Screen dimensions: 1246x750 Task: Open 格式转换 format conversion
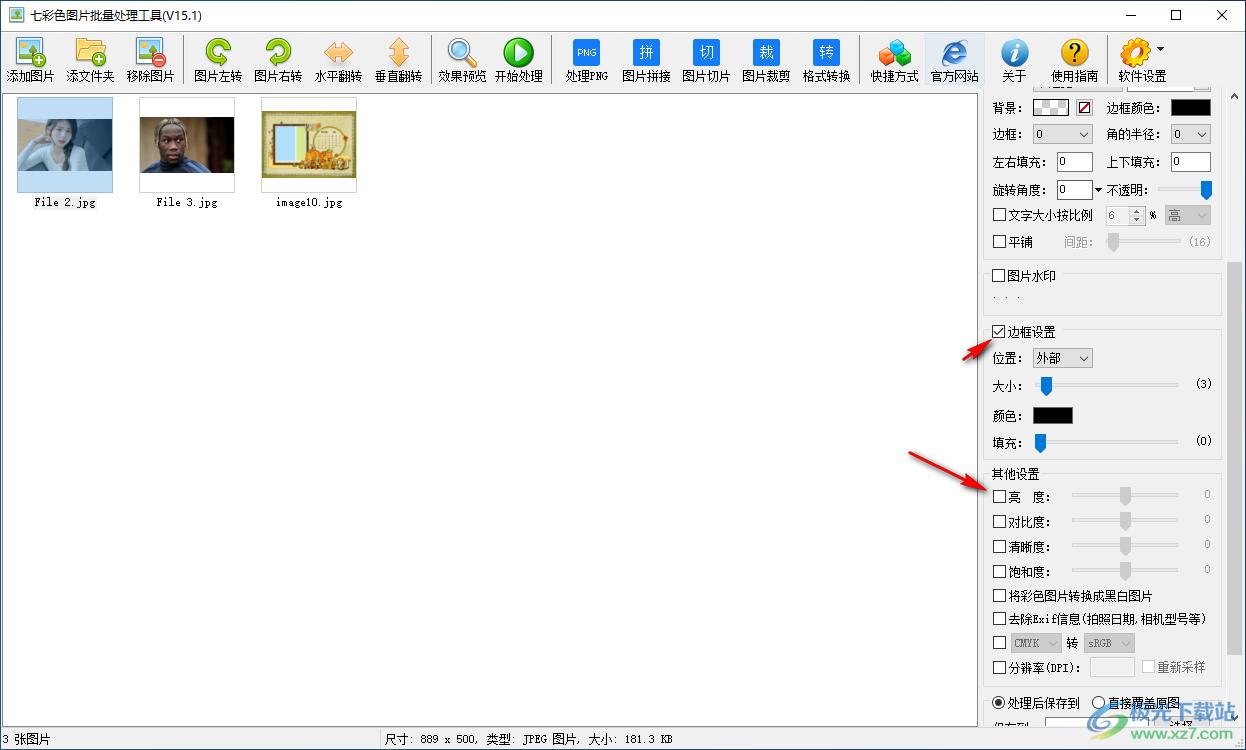point(826,59)
